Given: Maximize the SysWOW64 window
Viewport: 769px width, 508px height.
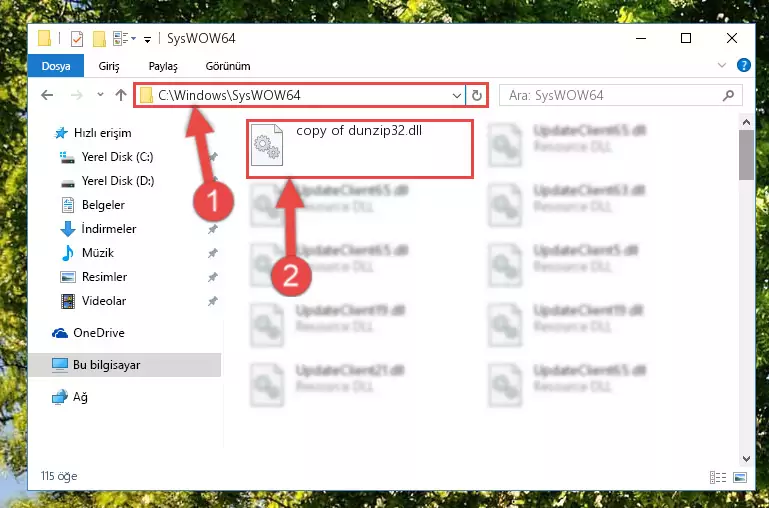Looking at the screenshot, I should point(686,38).
